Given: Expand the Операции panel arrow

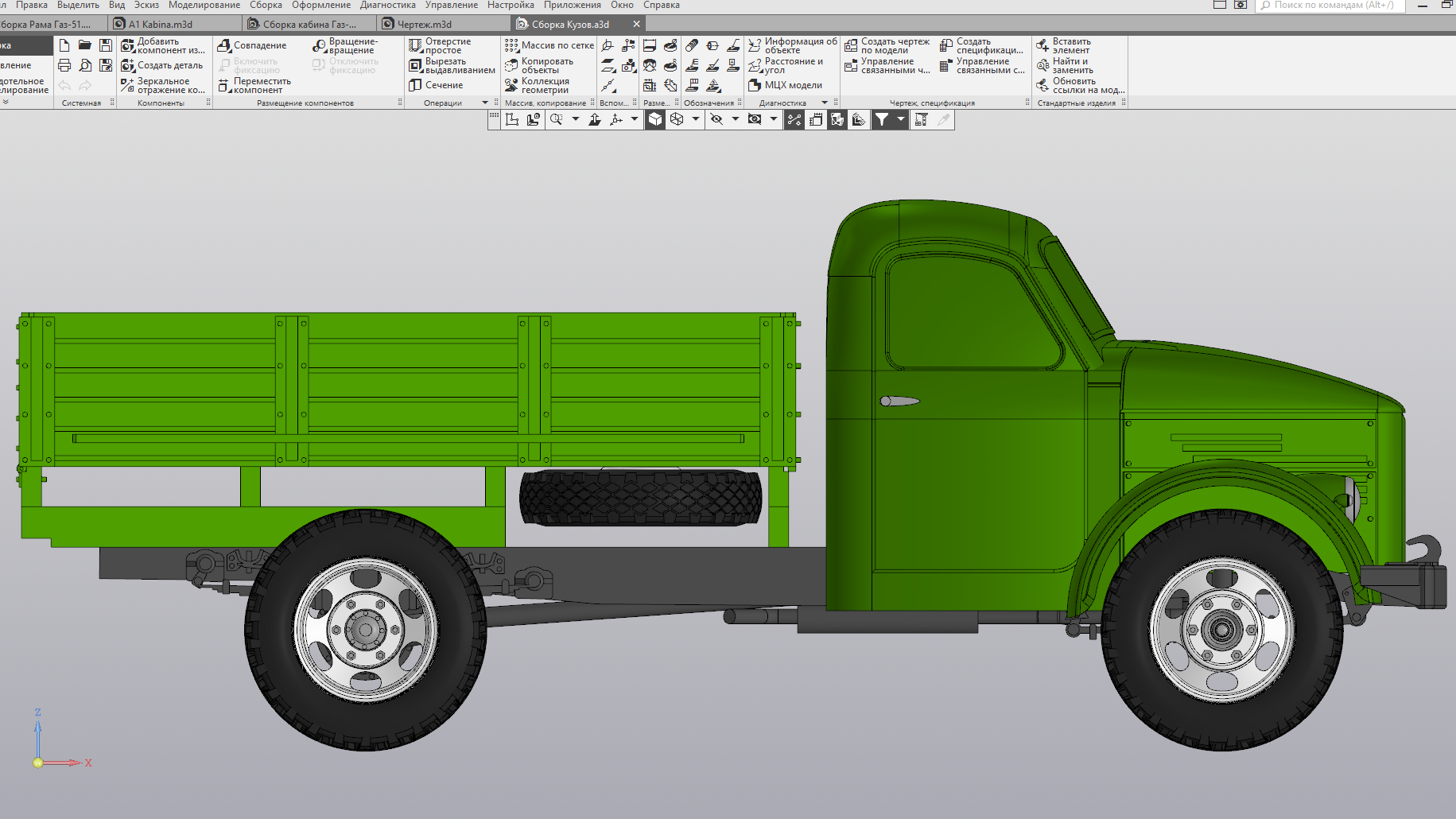Looking at the screenshot, I should pos(485,103).
